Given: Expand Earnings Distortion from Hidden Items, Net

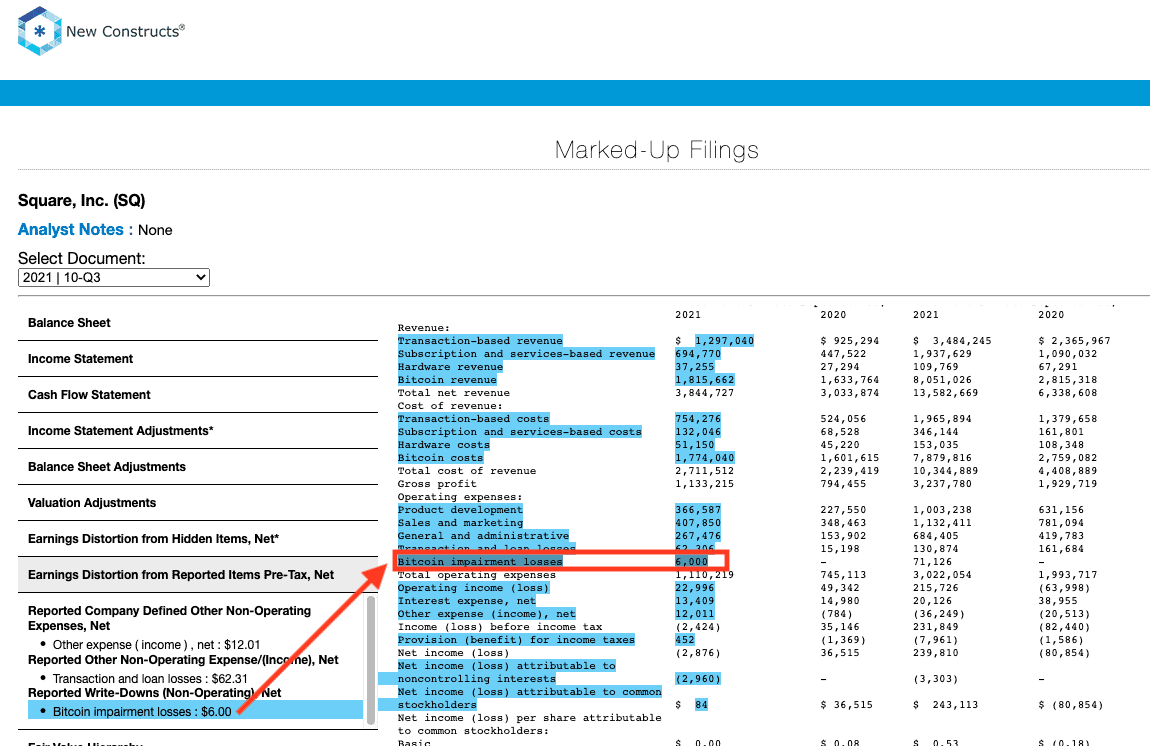Looking at the screenshot, I should point(198,538).
